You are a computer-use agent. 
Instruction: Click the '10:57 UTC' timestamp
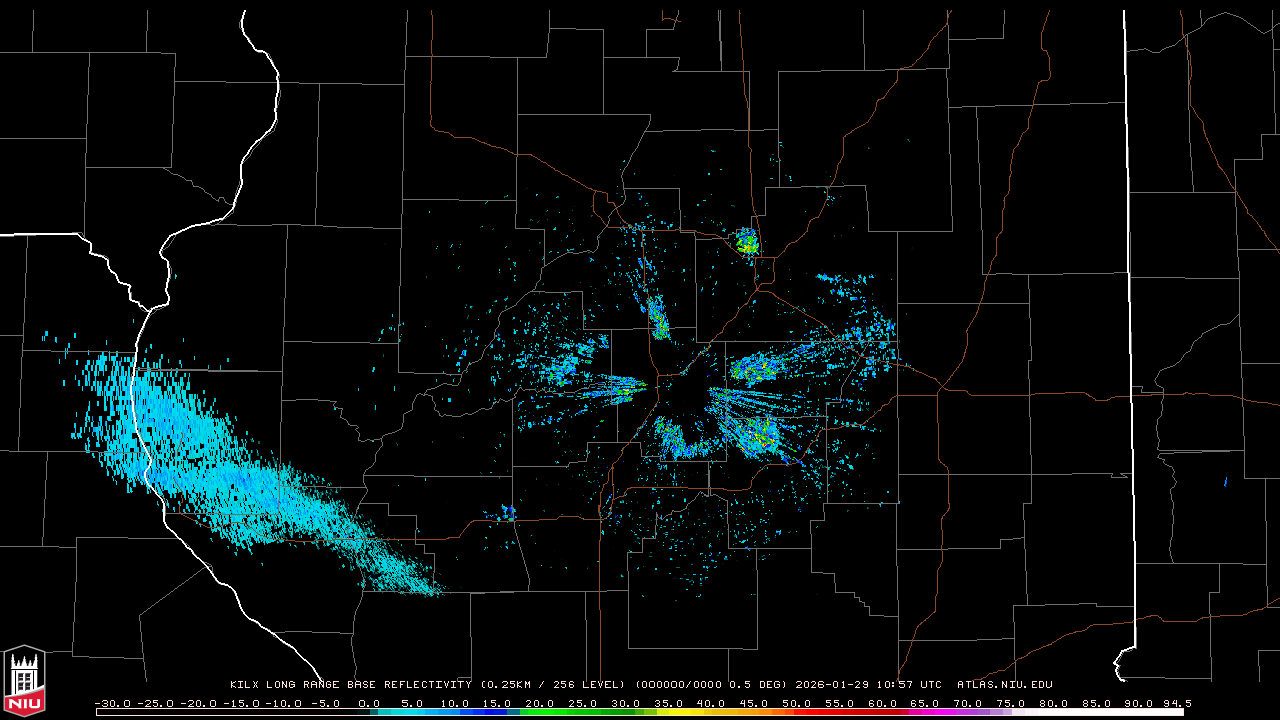pos(907,685)
